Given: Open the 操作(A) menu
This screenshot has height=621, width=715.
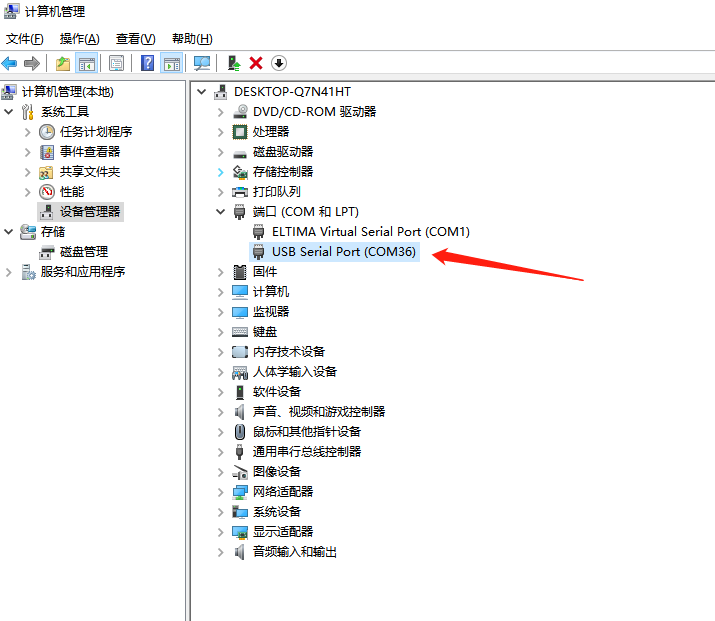Looking at the screenshot, I should [79, 39].
